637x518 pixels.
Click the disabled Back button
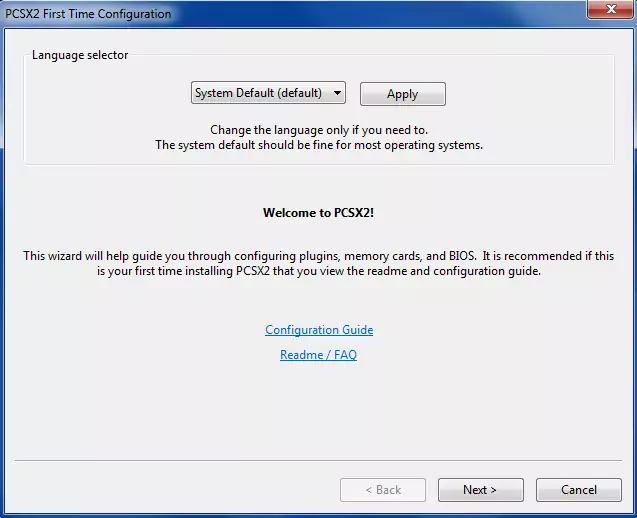[383, 490]
